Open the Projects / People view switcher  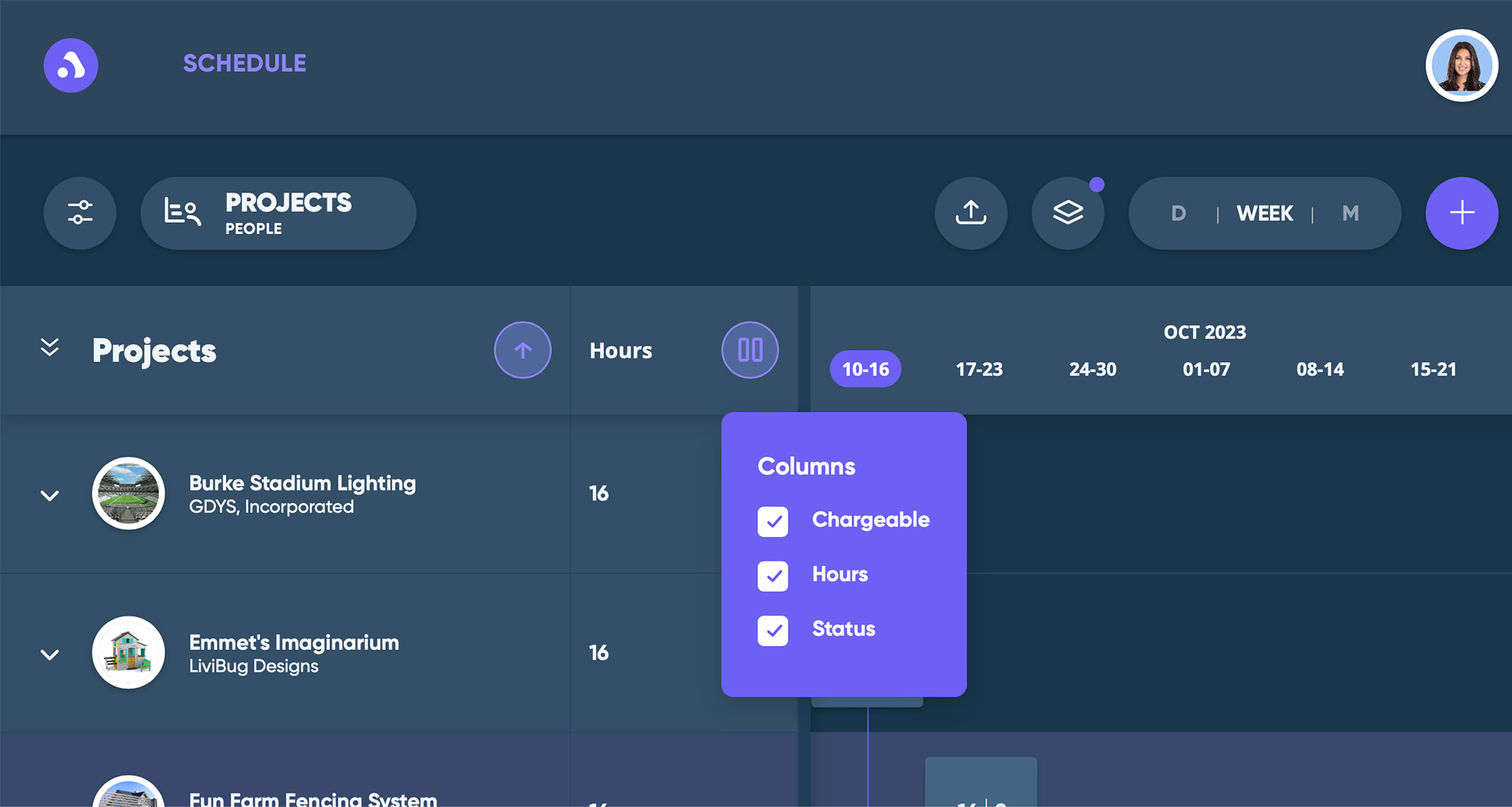278,213
